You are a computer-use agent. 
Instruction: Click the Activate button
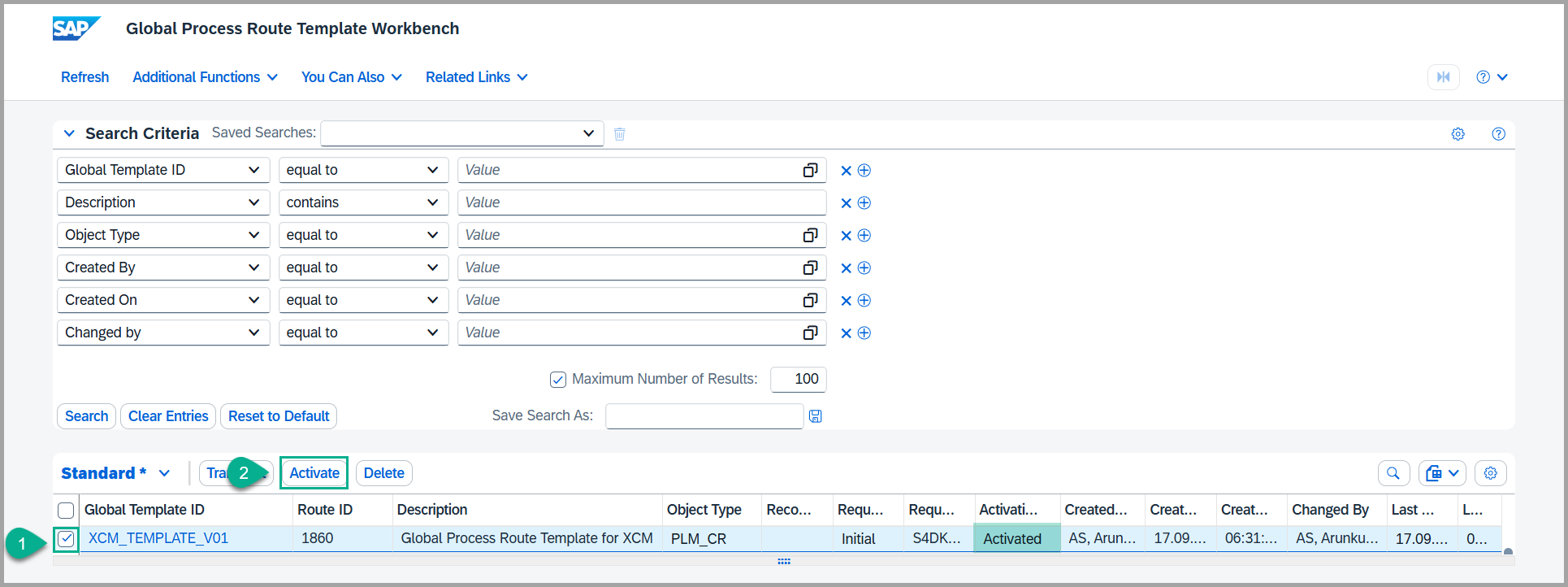click(314, 473)
